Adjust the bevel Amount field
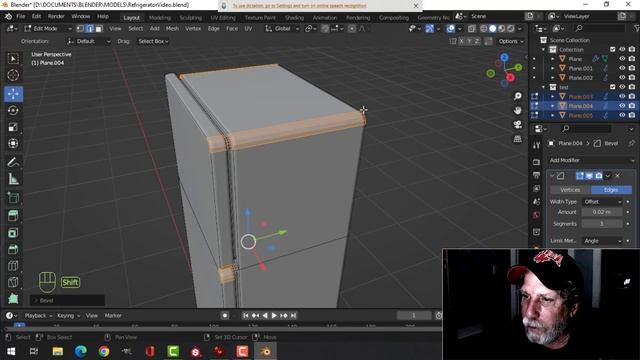640x360 pixels. coord(602,212)
